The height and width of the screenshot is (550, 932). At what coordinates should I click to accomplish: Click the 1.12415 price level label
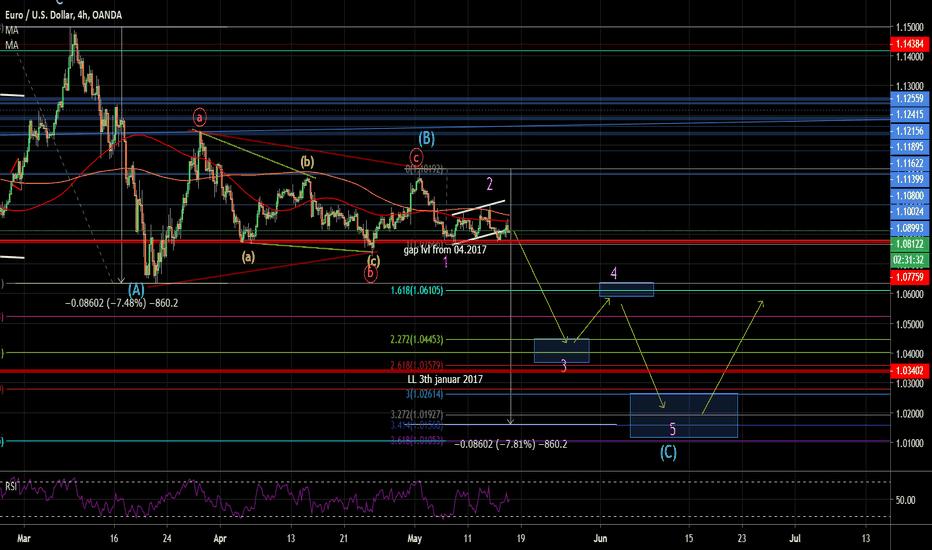tap(909, 114)
